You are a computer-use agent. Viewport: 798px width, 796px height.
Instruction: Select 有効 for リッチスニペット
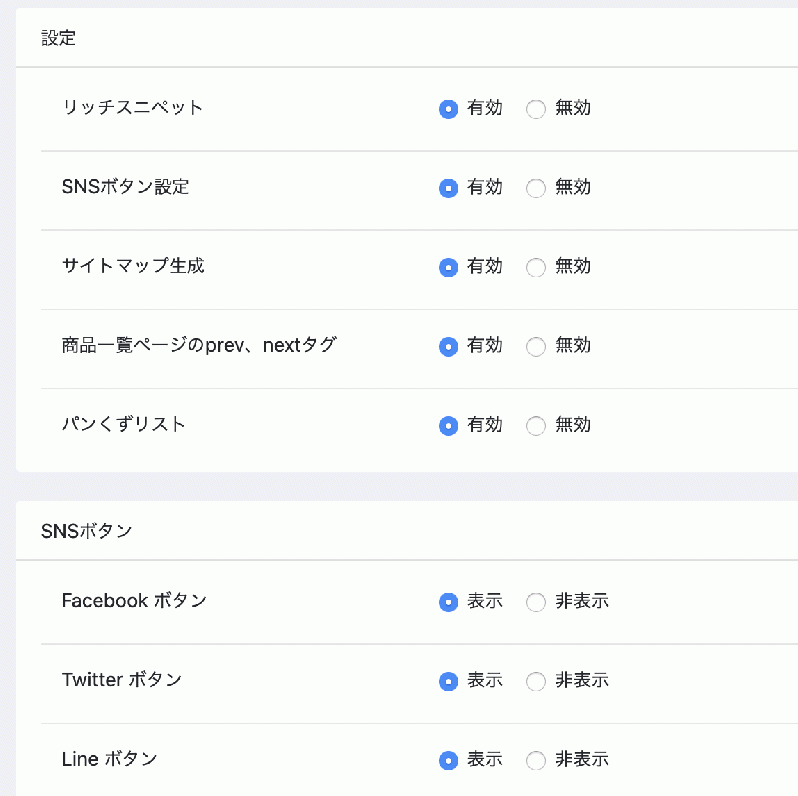[448, 109]
